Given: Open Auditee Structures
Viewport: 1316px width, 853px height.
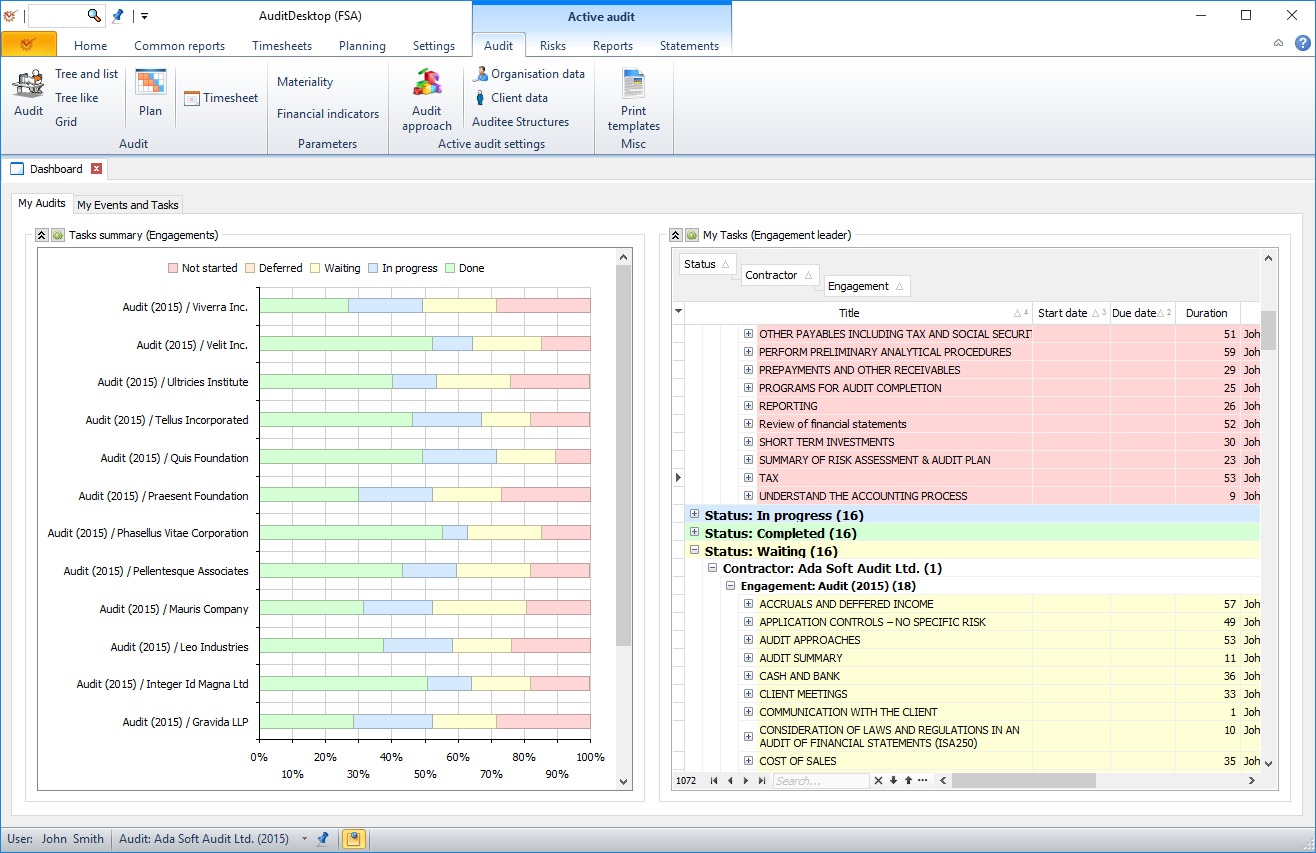Looking at the screenshot, I should pos(521,122).
